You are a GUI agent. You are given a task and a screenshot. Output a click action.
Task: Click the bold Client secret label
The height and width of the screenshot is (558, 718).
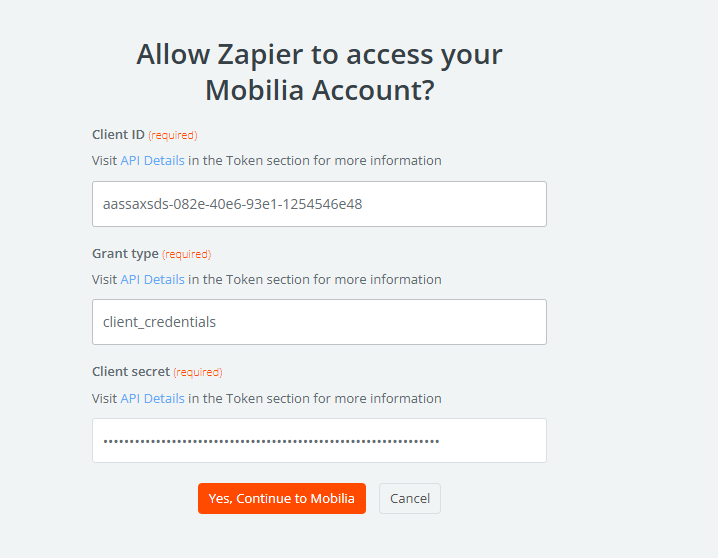(131, 372)
